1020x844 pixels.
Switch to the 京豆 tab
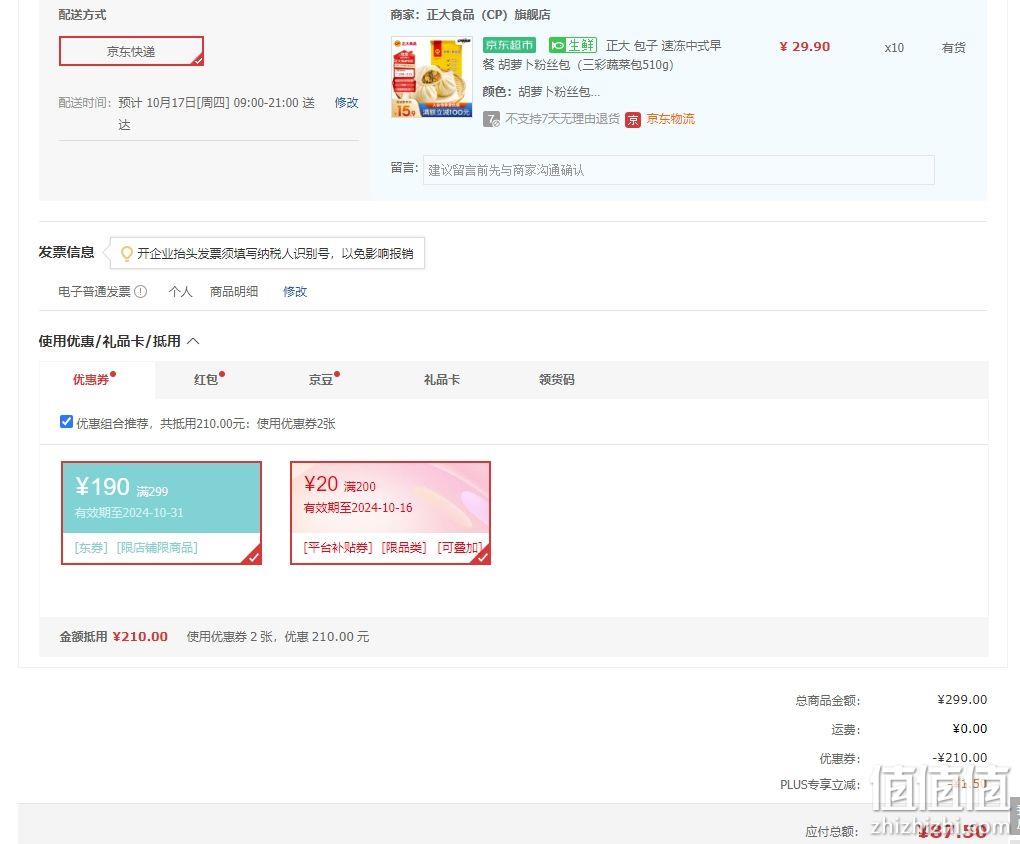click(x=321, y=379)
